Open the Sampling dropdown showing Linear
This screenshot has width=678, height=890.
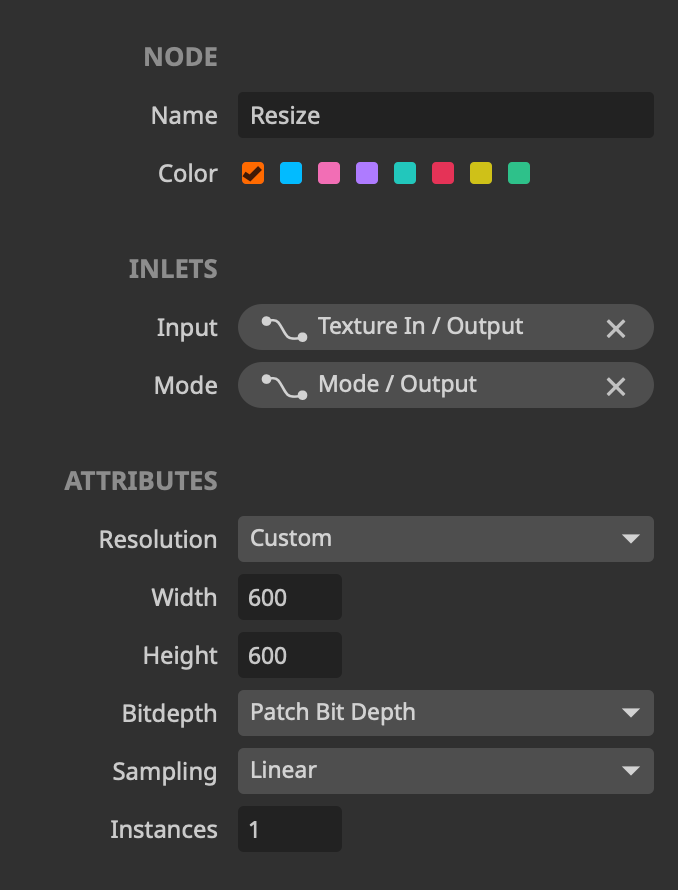pyautogui.click(x=445, y=771)
